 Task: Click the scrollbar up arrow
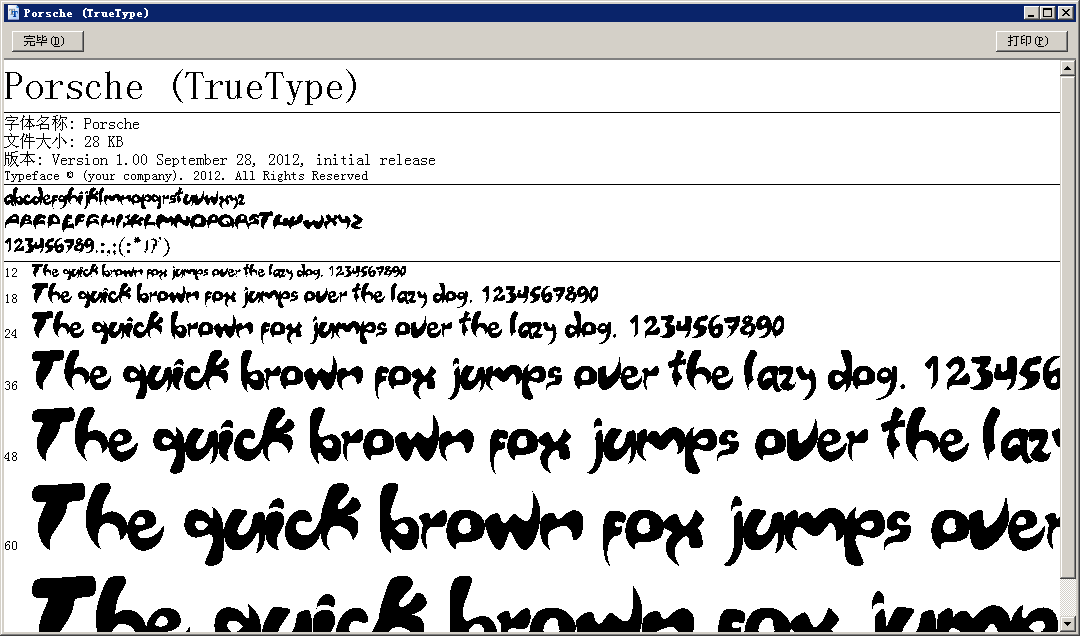point(1067,68)
